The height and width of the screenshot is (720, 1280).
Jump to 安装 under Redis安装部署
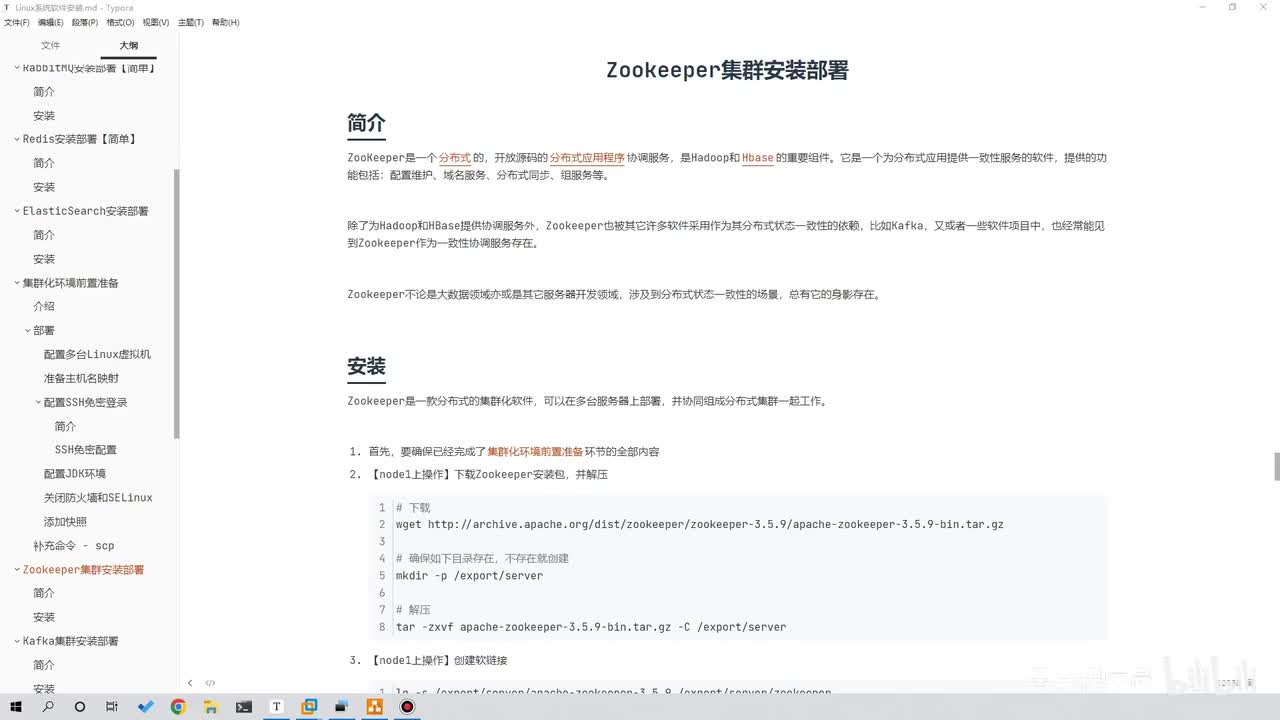(x=44, y=187)
